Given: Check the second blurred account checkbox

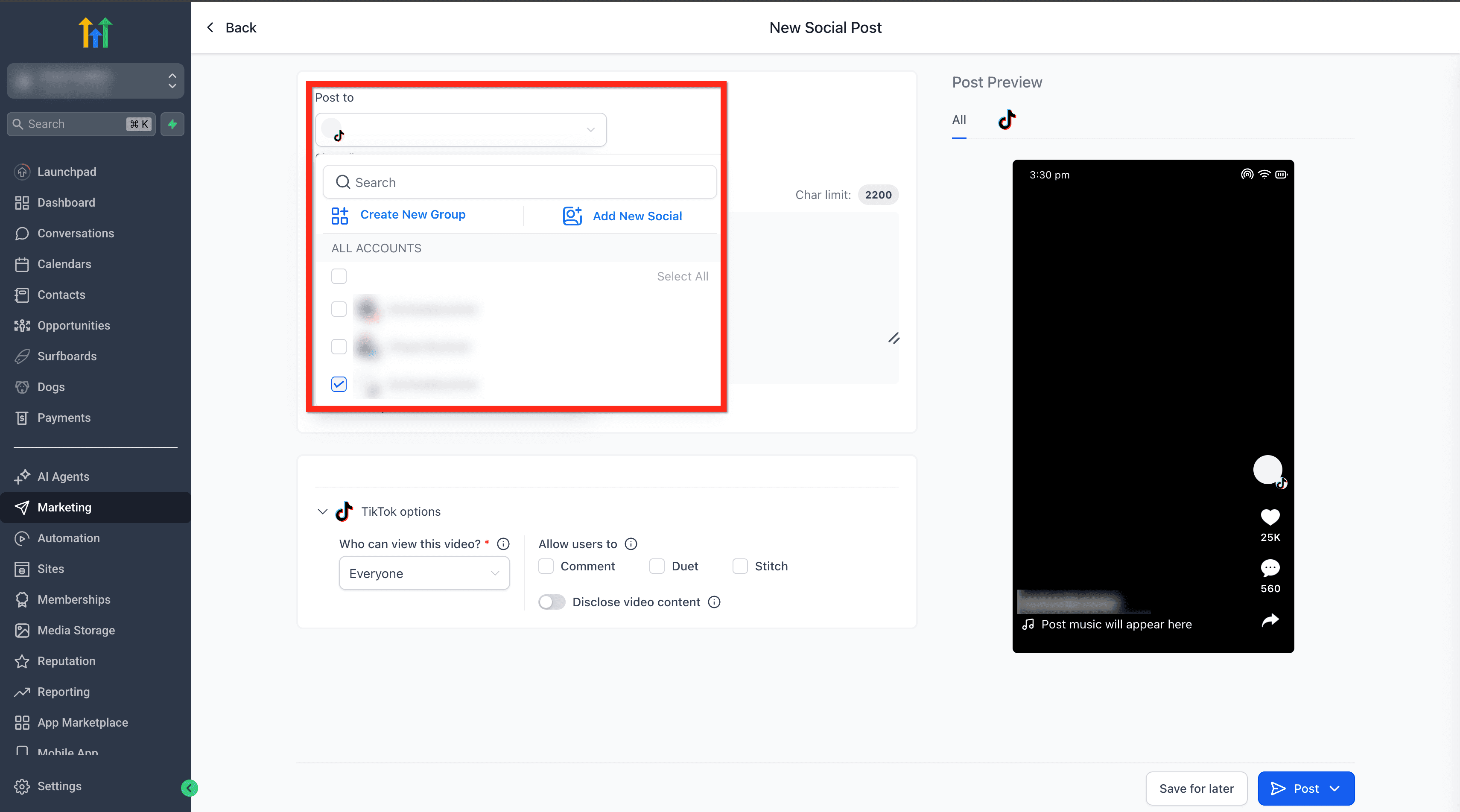Looking at the screenshot, I should (339, 346).
